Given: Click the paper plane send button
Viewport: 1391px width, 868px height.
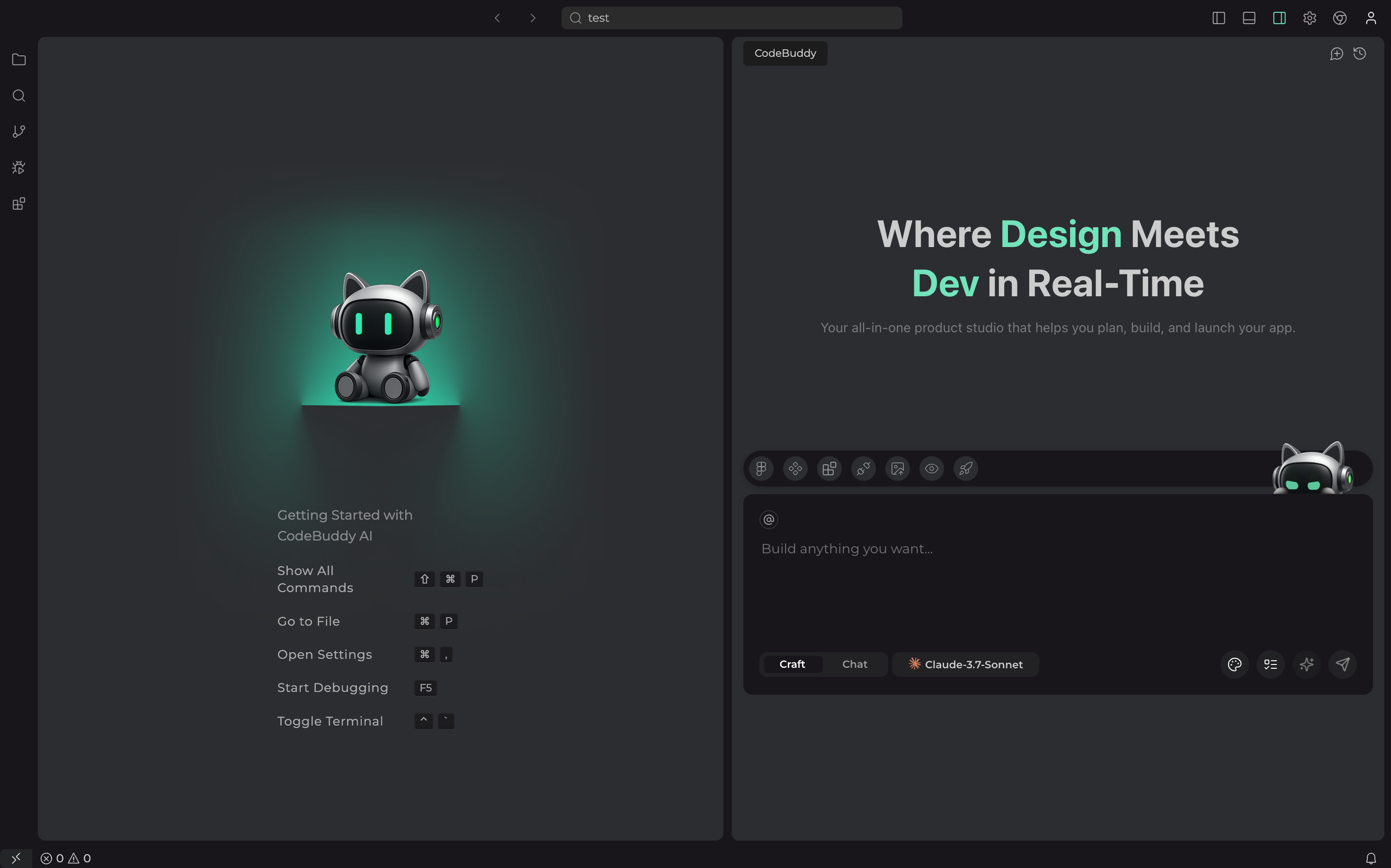Looking at the screenshot, I should 1343,664.
